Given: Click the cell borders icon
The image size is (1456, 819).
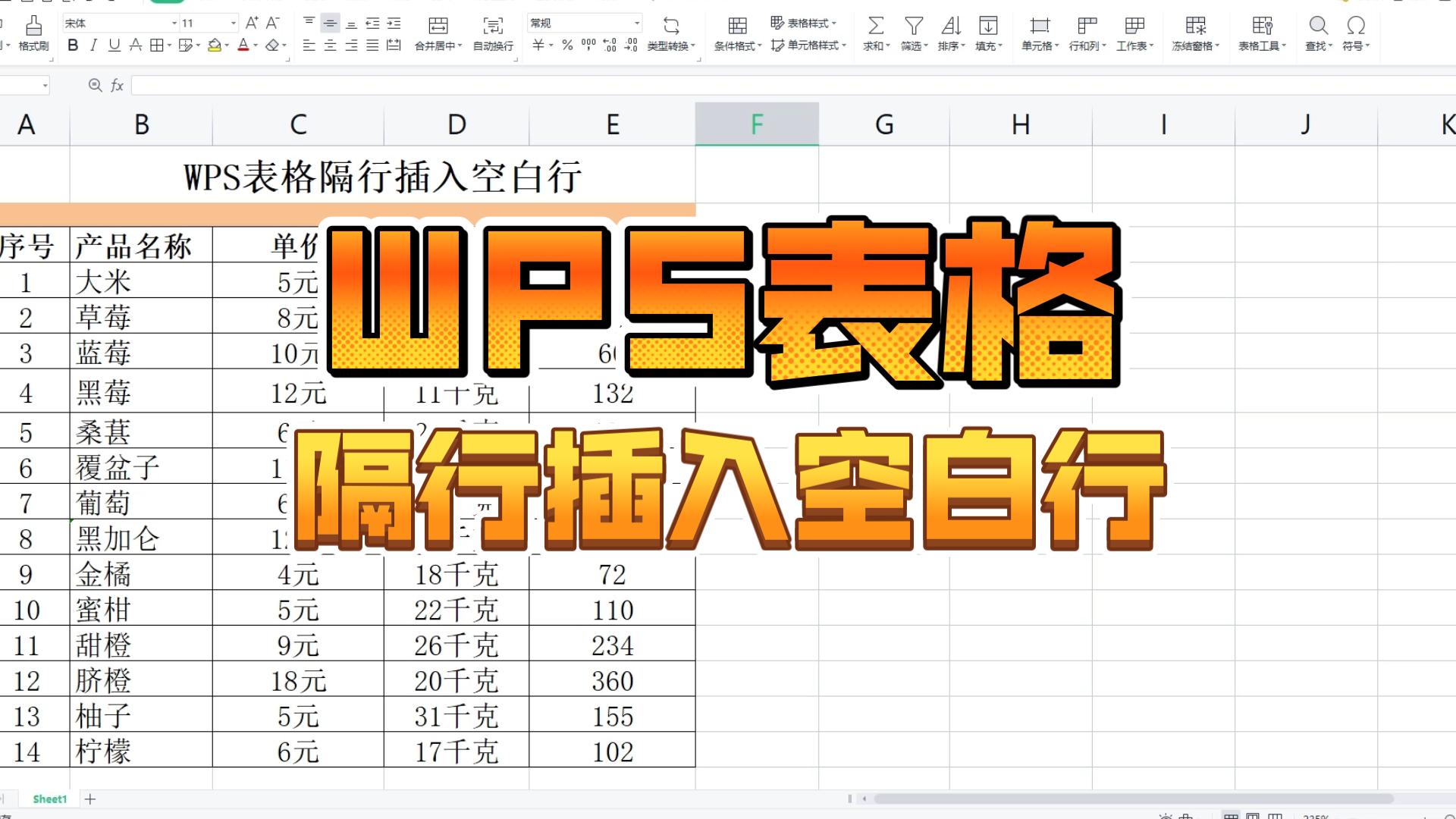Looking at the screenshot, I should (x=155, y=45).
